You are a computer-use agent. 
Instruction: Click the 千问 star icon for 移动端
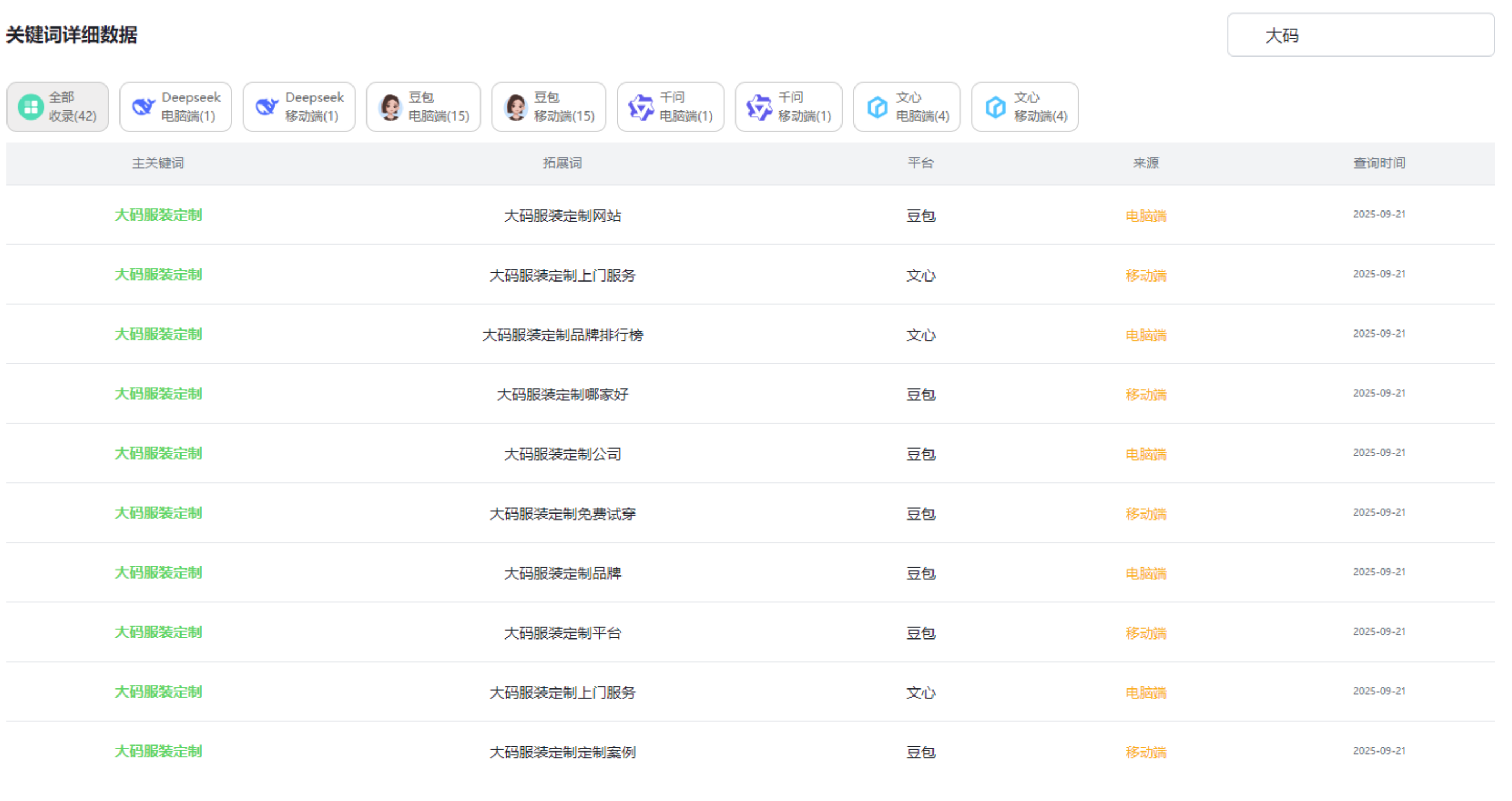[x=759, y=107]
